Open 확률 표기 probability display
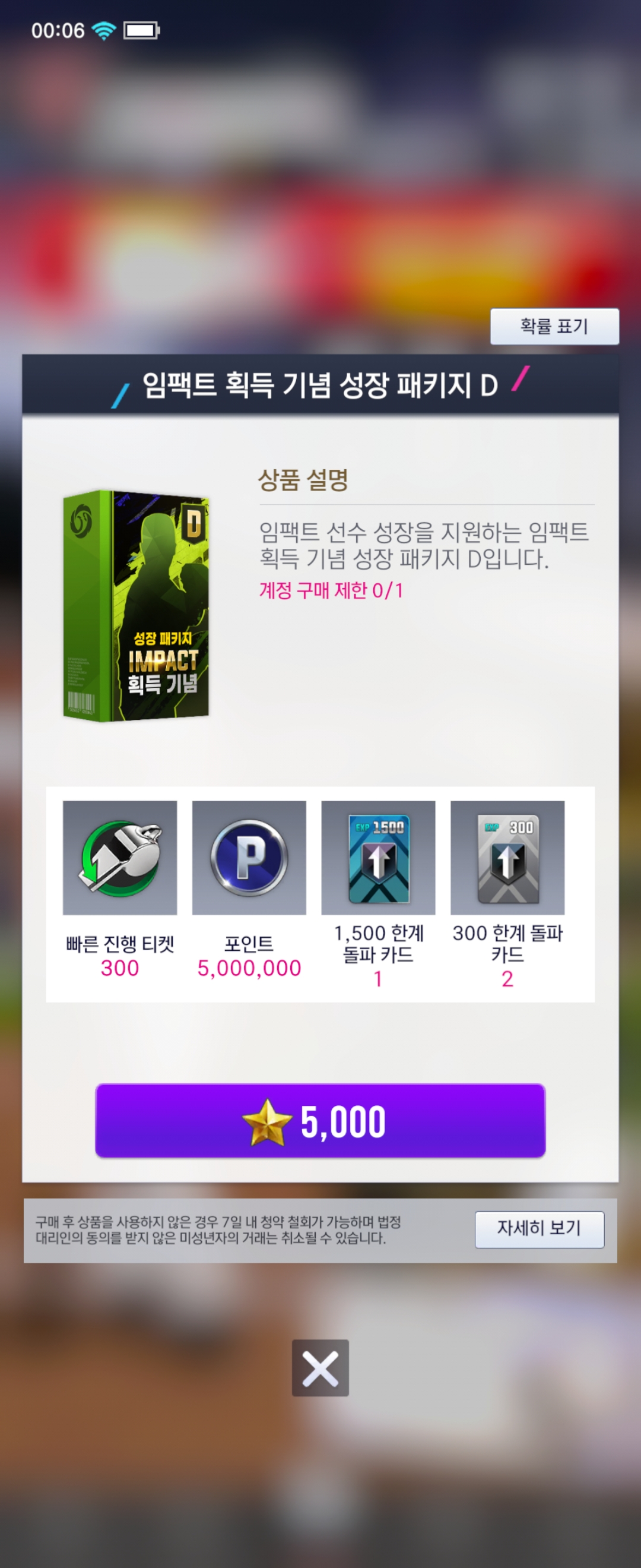The height and width of the screenshot is (1568, 641). (x=554, y=326)
